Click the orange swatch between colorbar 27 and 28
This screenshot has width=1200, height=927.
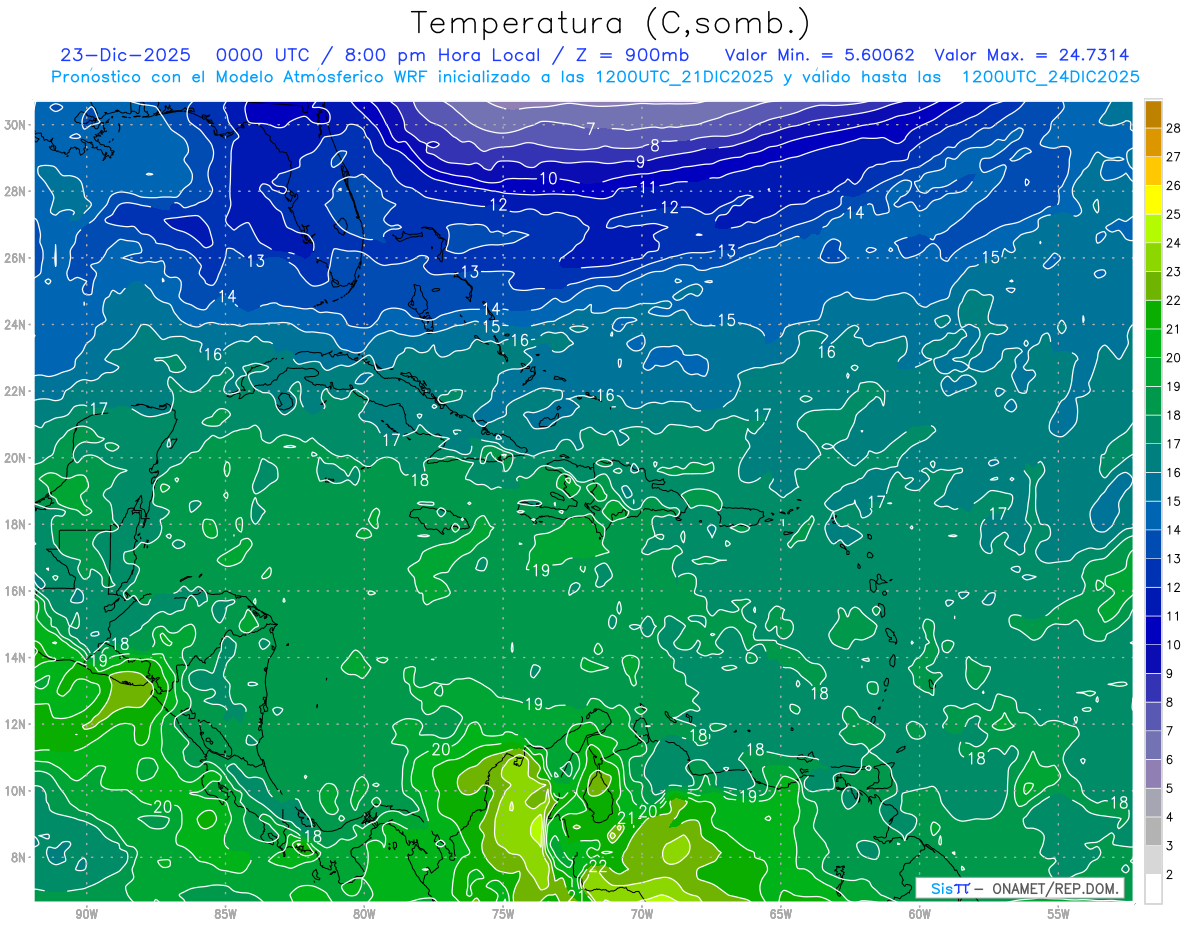click(1153, 142)
